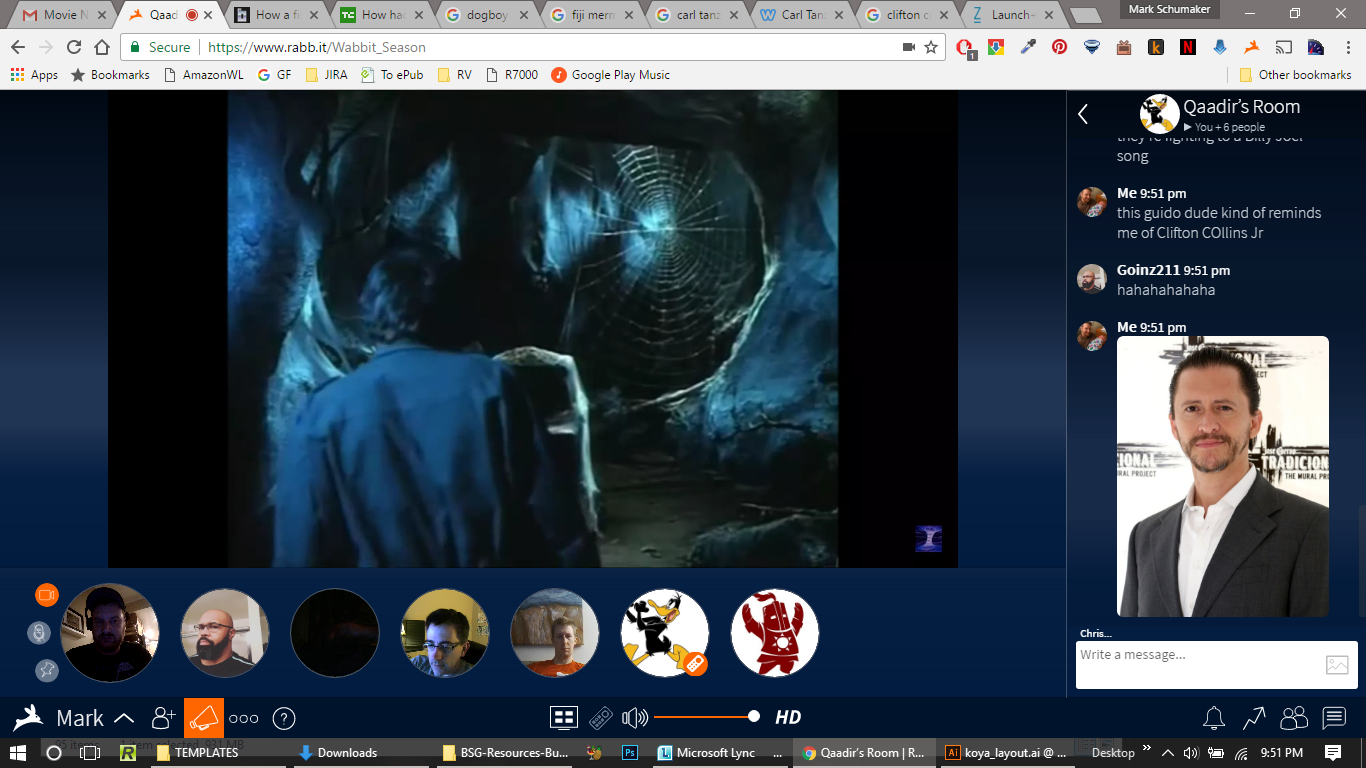Switch to the 'Carl Tan' Weebly tab
Image resolution: width=1366 pixels, height=768 pixels.
(x=803, y=15)
